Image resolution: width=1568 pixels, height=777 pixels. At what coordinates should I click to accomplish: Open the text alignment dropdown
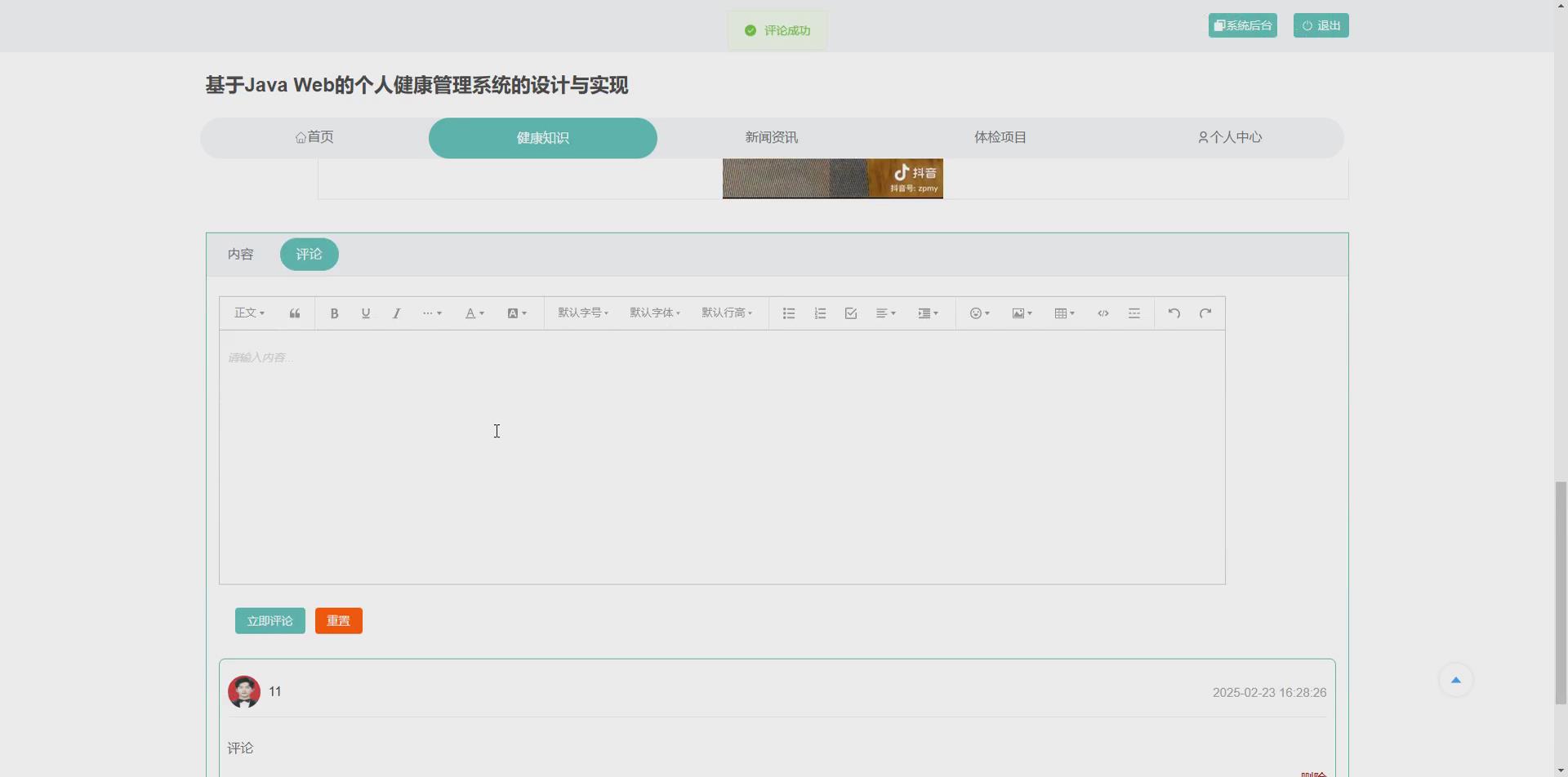(x=885, y=313)
